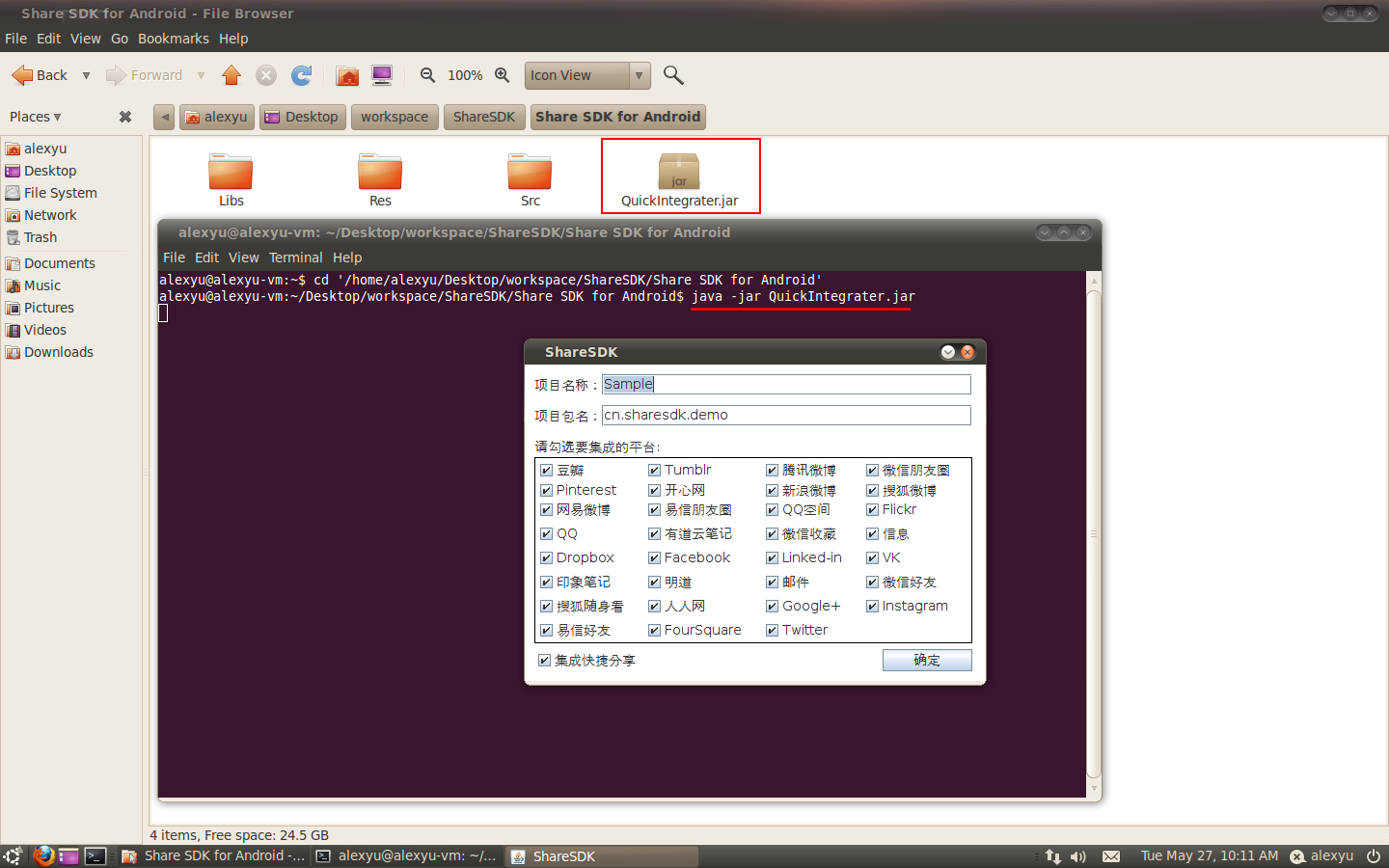
Task: Open the power/session menu icon
Action: click(x=1374, y=855)
